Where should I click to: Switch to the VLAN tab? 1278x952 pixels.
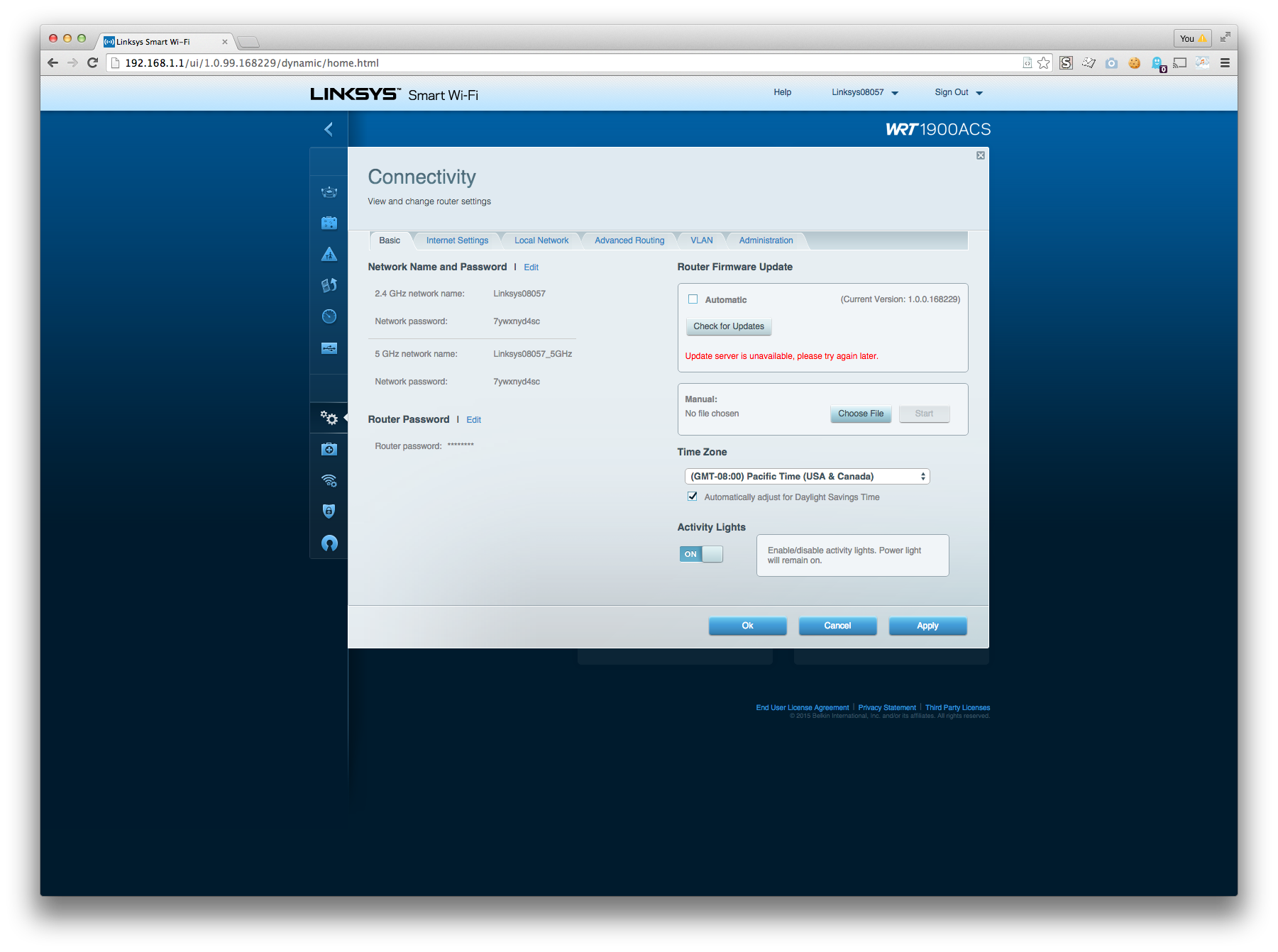click(702, 240)
